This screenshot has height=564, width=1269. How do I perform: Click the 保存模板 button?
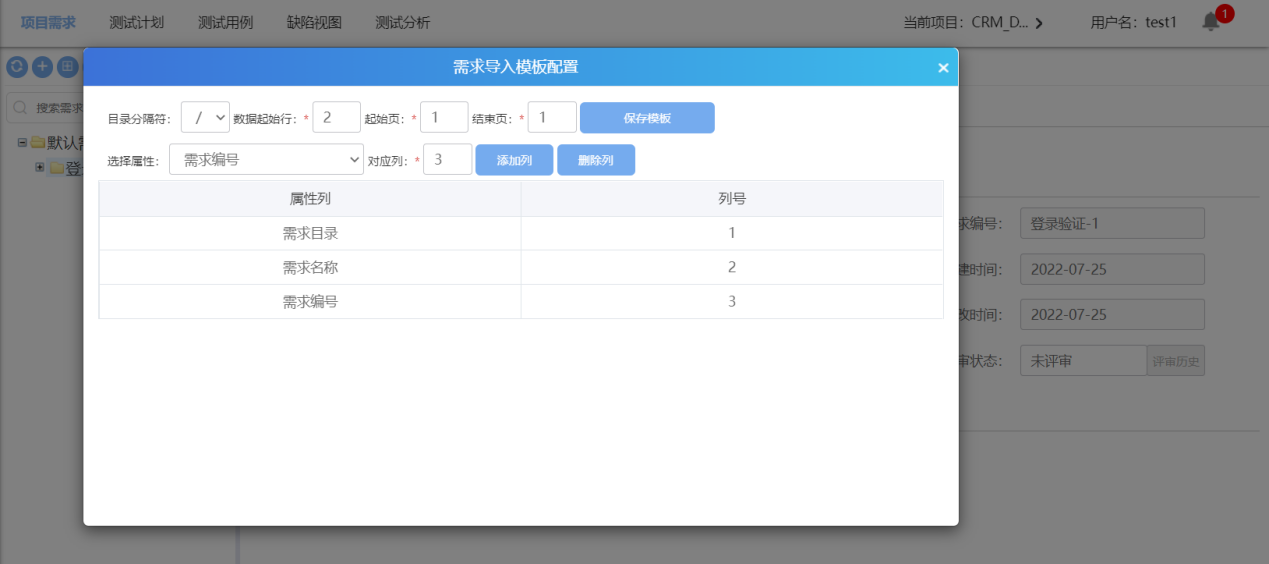(x=647, y=117)
